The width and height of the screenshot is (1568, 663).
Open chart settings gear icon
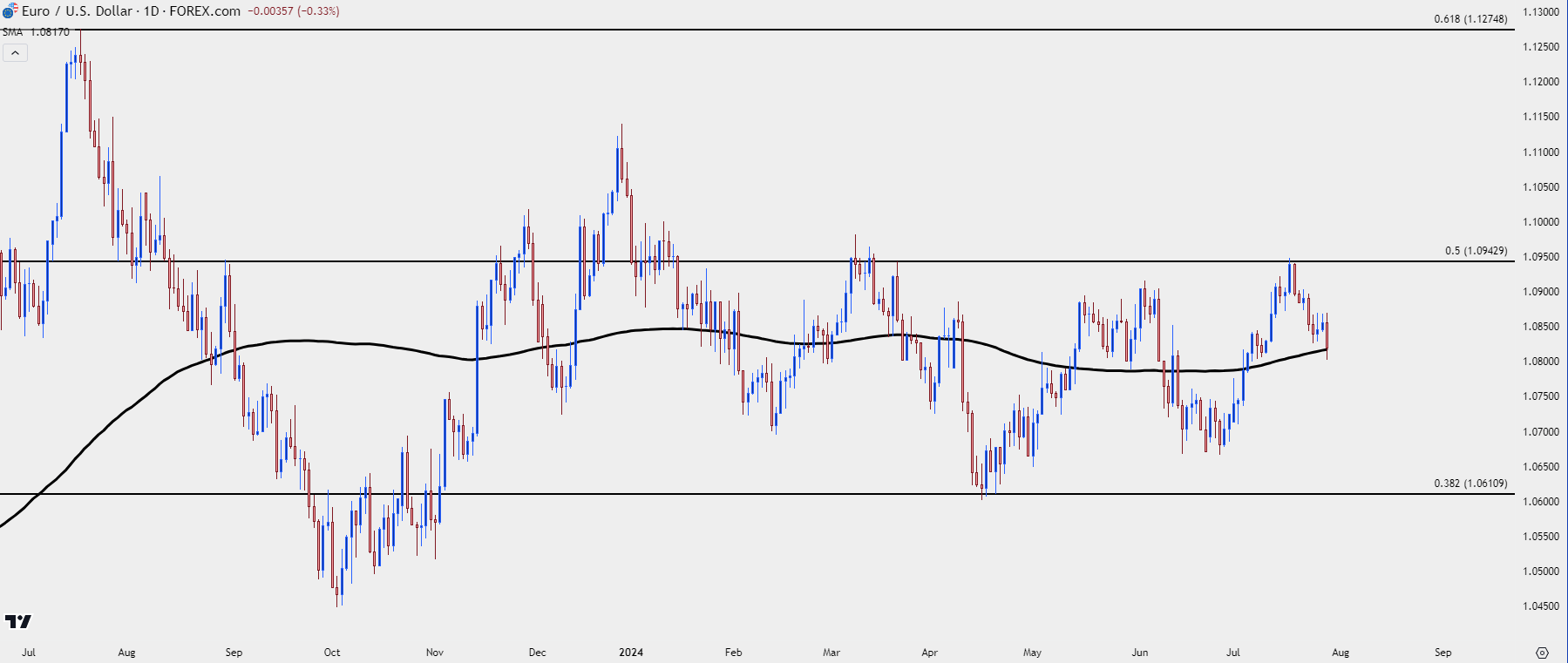[x=1542, y=653]
